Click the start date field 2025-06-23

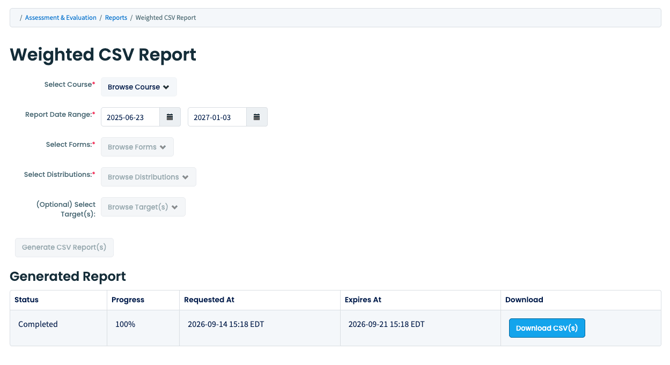coord(130,117)
